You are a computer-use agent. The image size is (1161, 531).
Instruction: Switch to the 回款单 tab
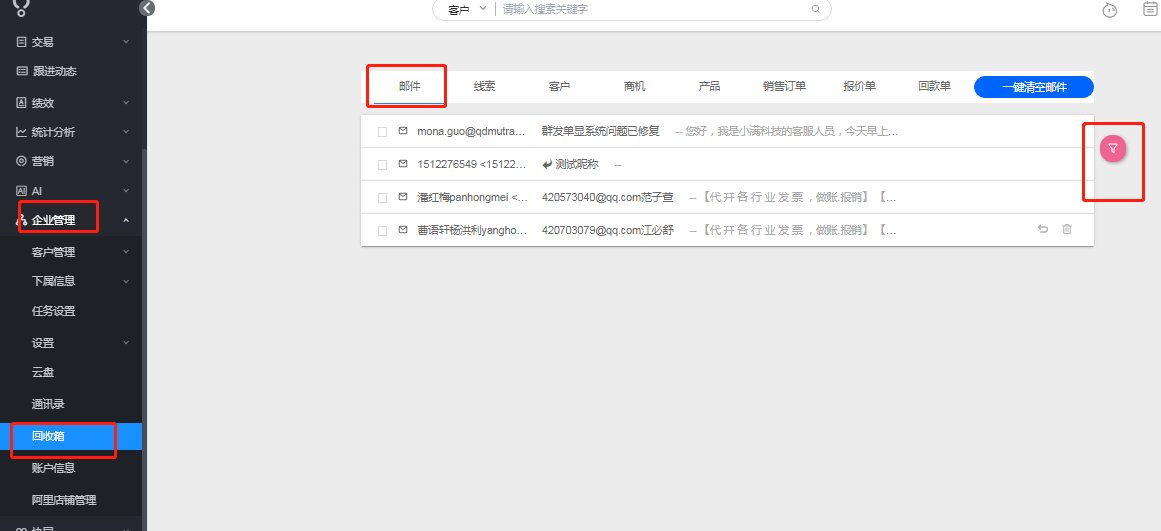coord(934,86)
